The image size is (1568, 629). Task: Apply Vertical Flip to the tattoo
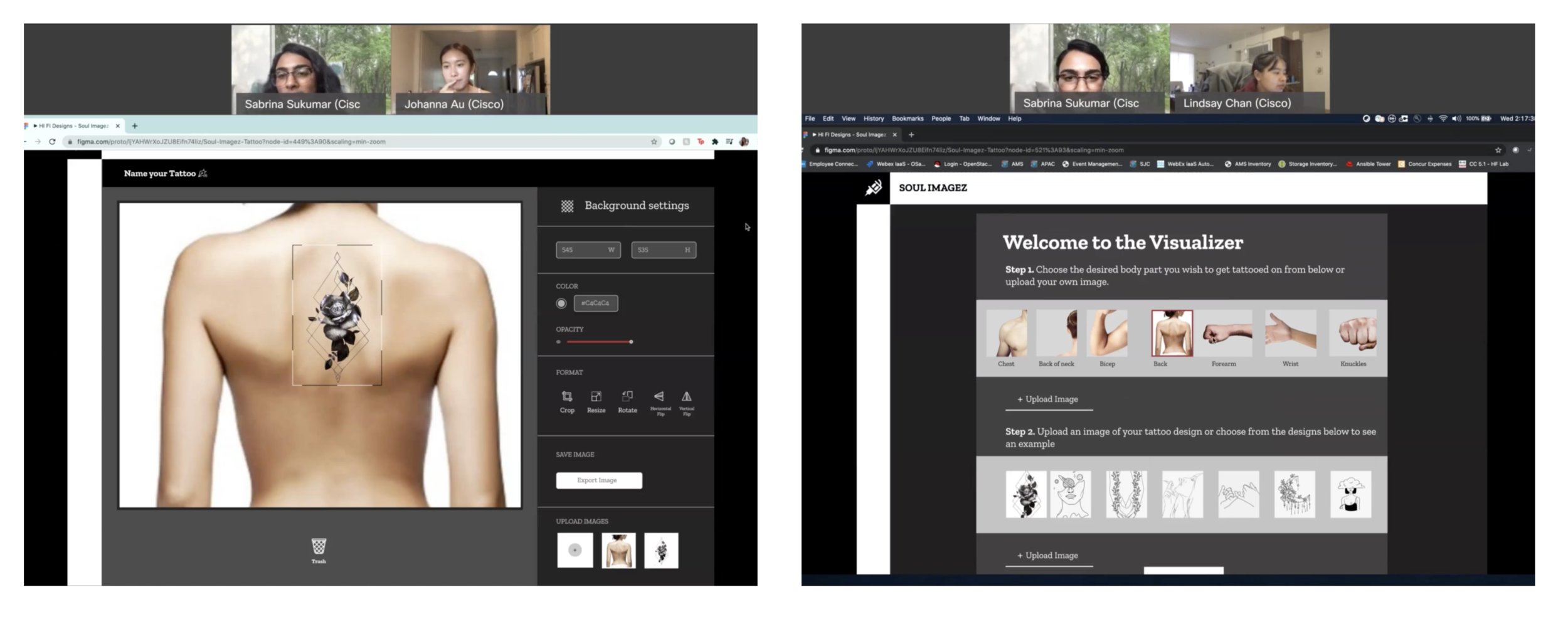tap(687, 403)
